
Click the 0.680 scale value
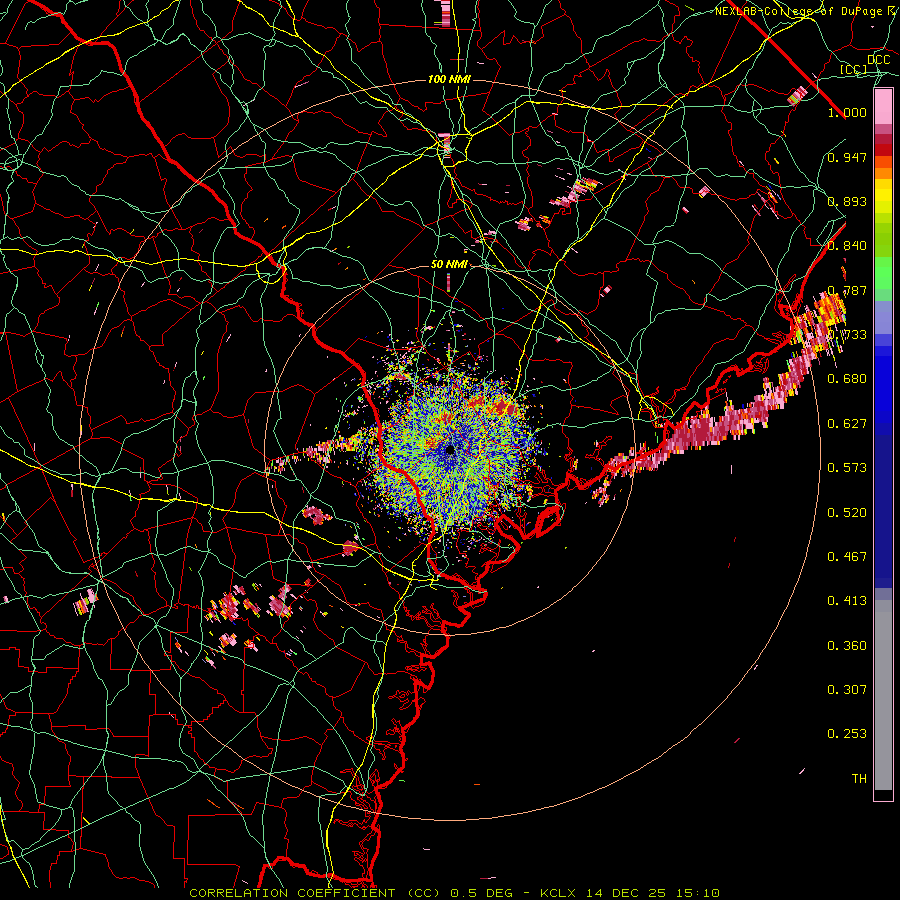[847, 379]
